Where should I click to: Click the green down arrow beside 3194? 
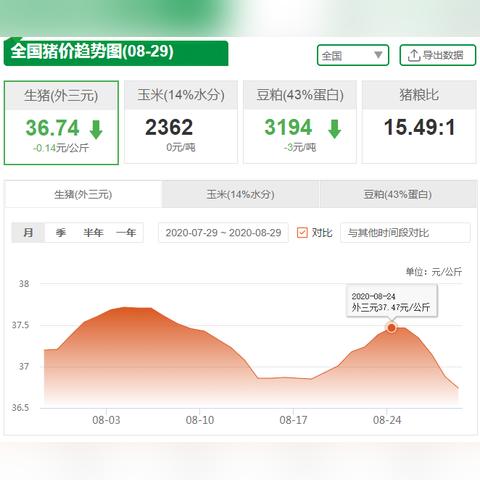coord(334,129)
